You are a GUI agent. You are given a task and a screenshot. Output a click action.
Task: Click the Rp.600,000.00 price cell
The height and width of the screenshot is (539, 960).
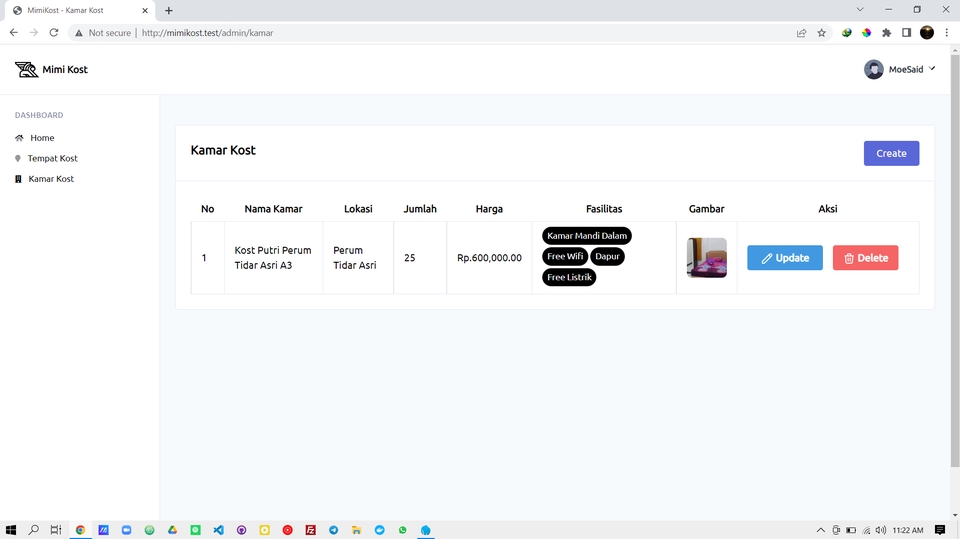click(x=489, y=258)
